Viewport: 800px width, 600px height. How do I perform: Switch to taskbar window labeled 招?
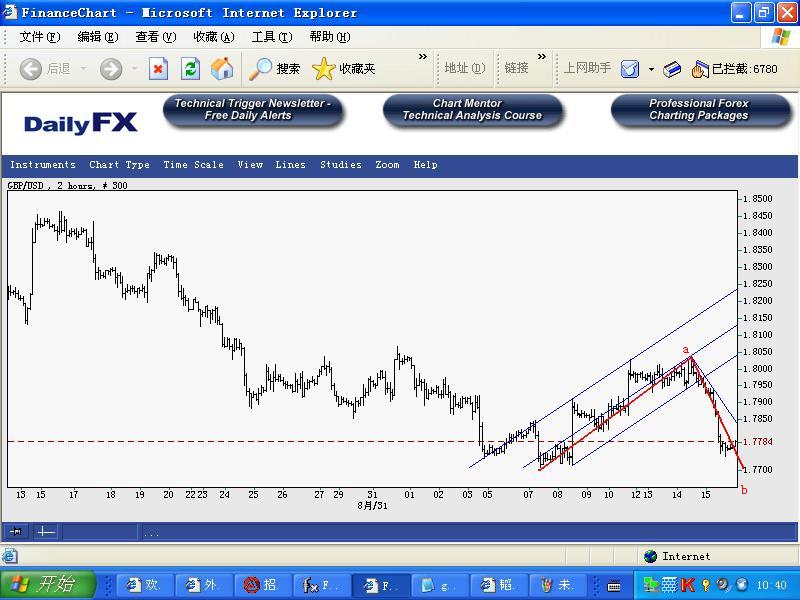pyautogui.click(x=263, y=585)
